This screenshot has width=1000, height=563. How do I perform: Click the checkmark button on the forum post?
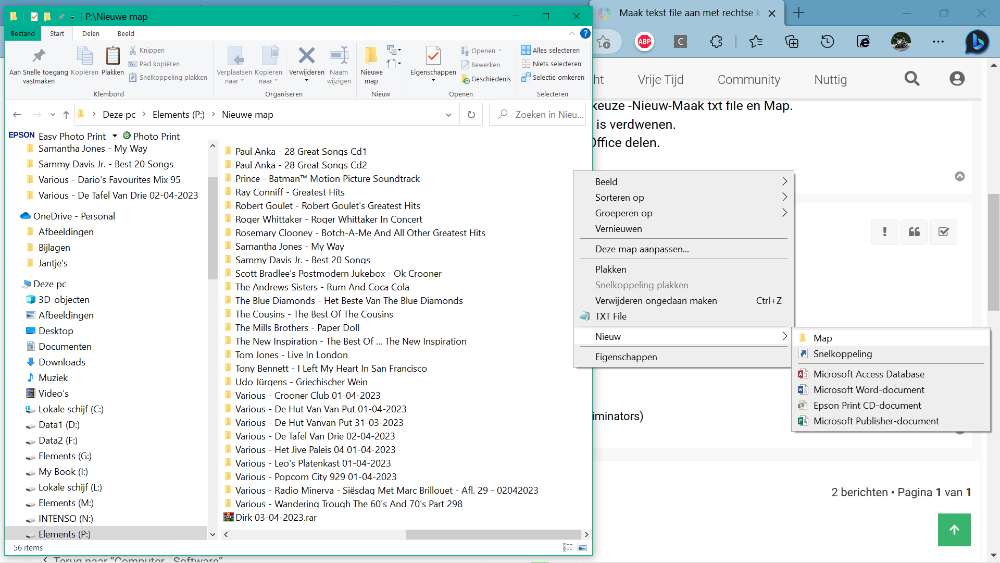(943, 232)
